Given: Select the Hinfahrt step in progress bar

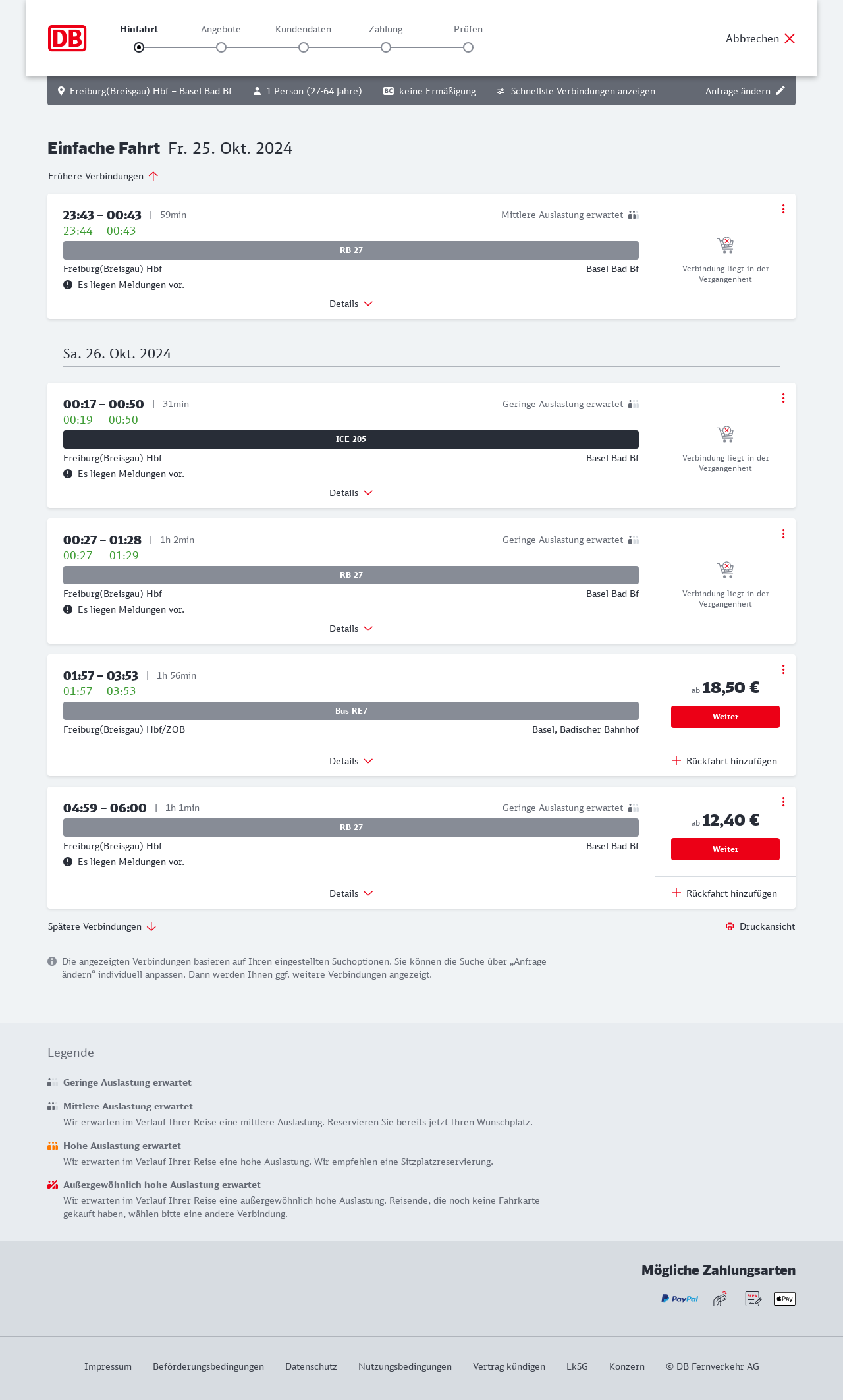Looking at the screenshot, I should [139, 47].
